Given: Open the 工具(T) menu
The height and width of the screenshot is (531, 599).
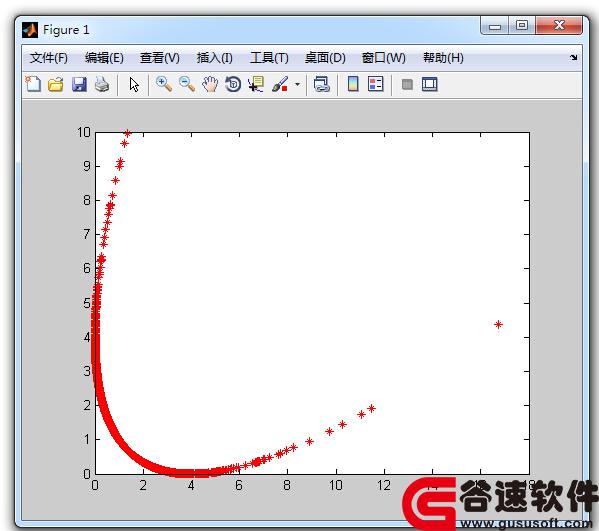Looking at the screenshot, I should point(269,58).
